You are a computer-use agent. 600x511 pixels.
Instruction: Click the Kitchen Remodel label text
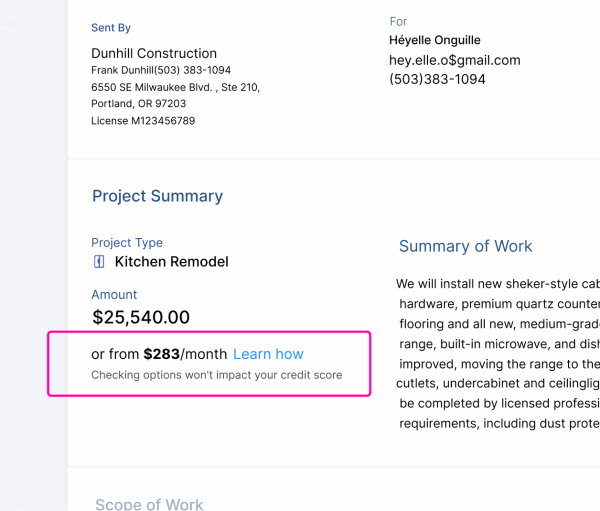point(172,262)
